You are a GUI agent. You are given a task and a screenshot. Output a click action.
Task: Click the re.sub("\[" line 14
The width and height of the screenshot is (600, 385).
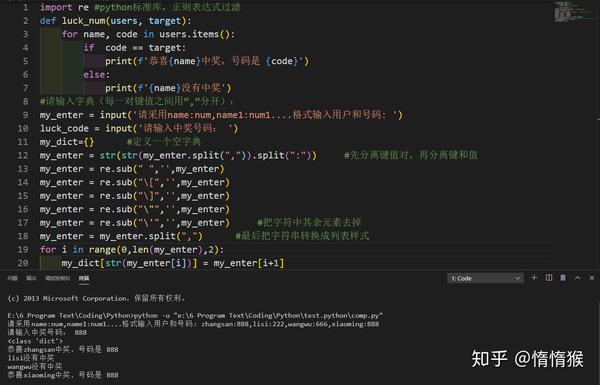click(x=134, y=182)
